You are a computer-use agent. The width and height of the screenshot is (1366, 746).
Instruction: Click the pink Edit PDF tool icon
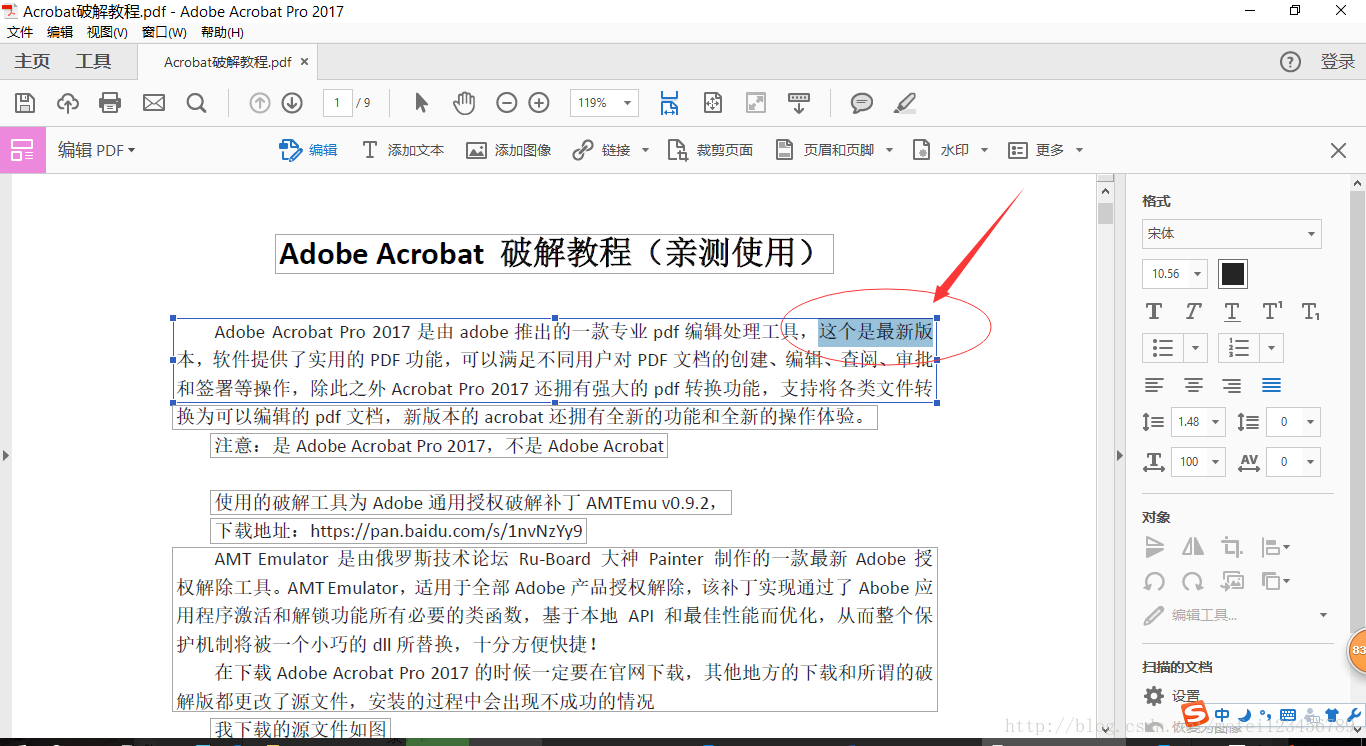click(22, 151)
